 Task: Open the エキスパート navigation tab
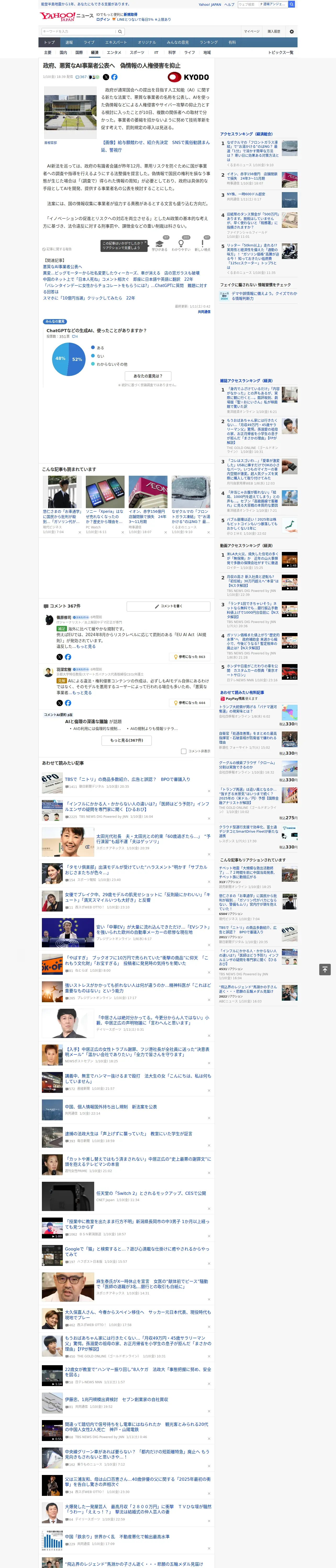coord(116,42)
